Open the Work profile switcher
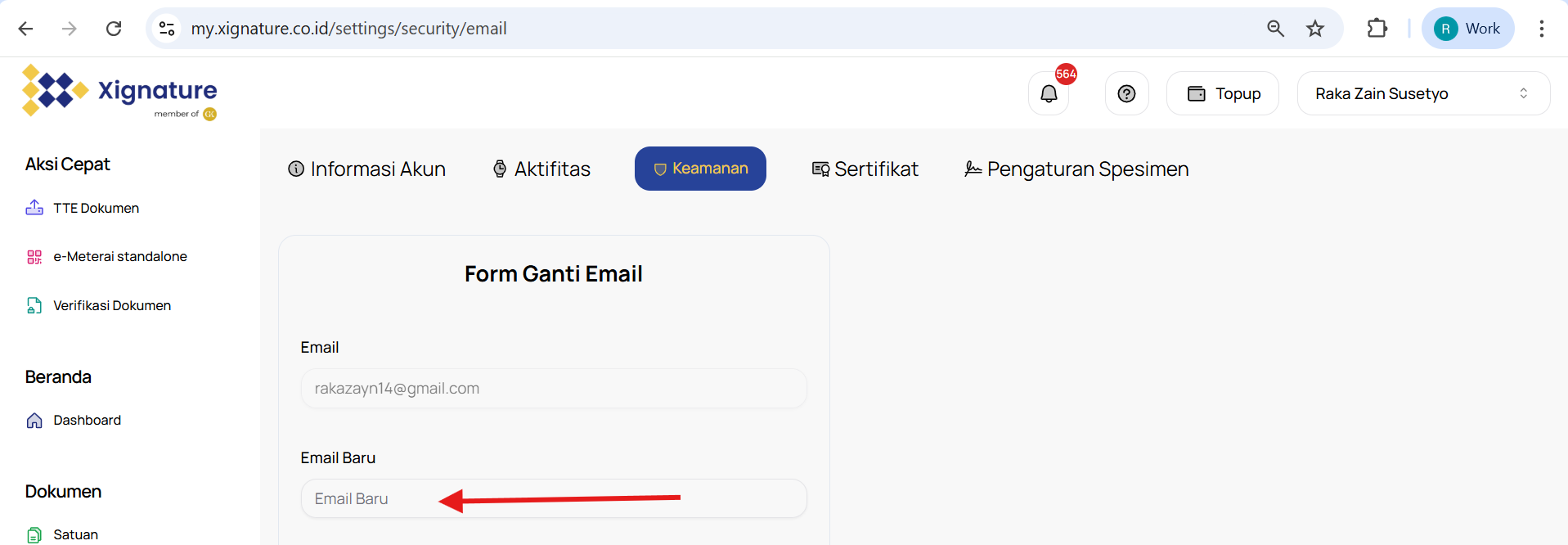Screen dimensions: 1568x545 click(1467, 29)
